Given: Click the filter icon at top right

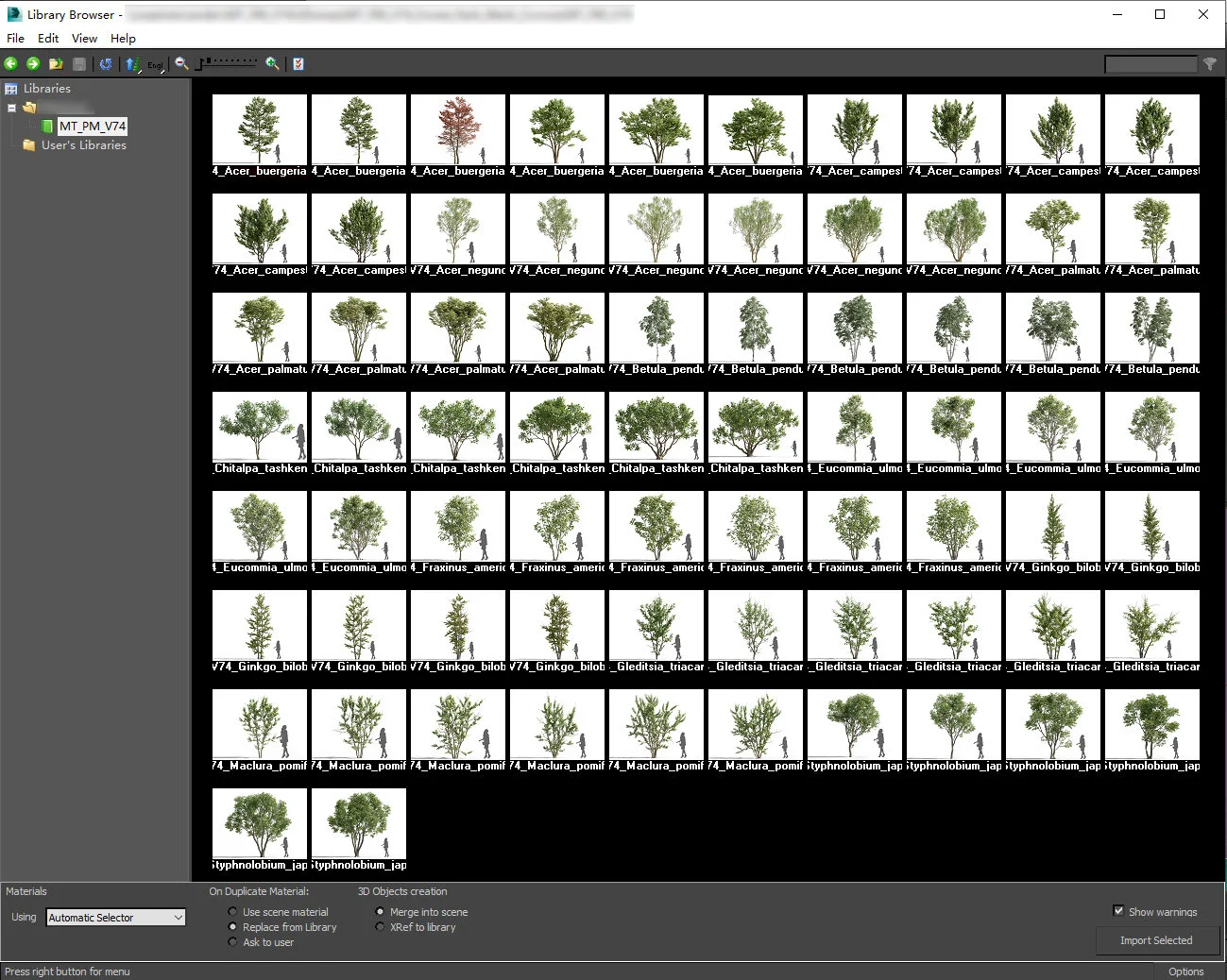Looking at the screenshot, I should tap(1210, 63).
